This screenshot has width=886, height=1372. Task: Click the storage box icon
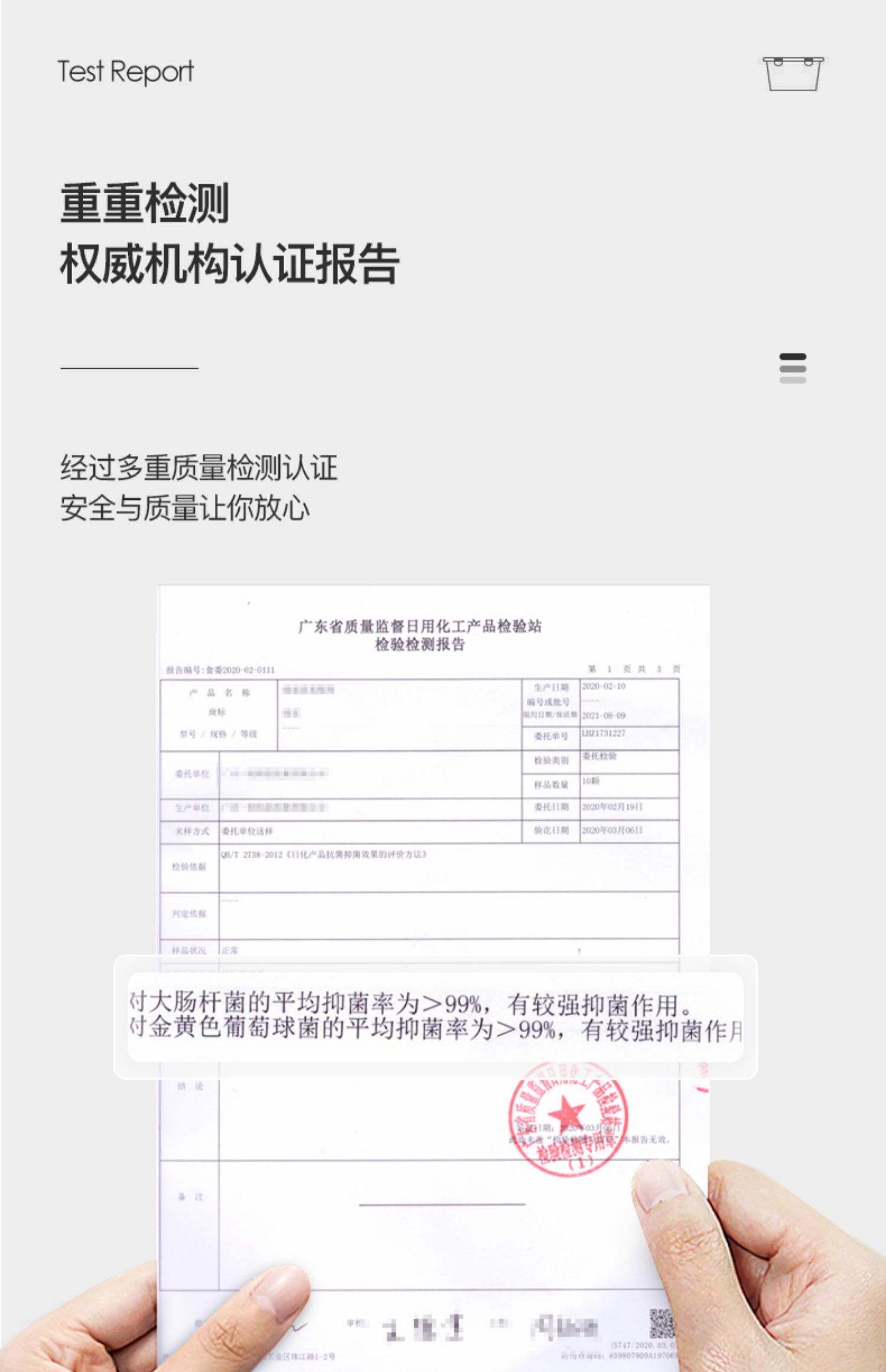tap(793, 73)
